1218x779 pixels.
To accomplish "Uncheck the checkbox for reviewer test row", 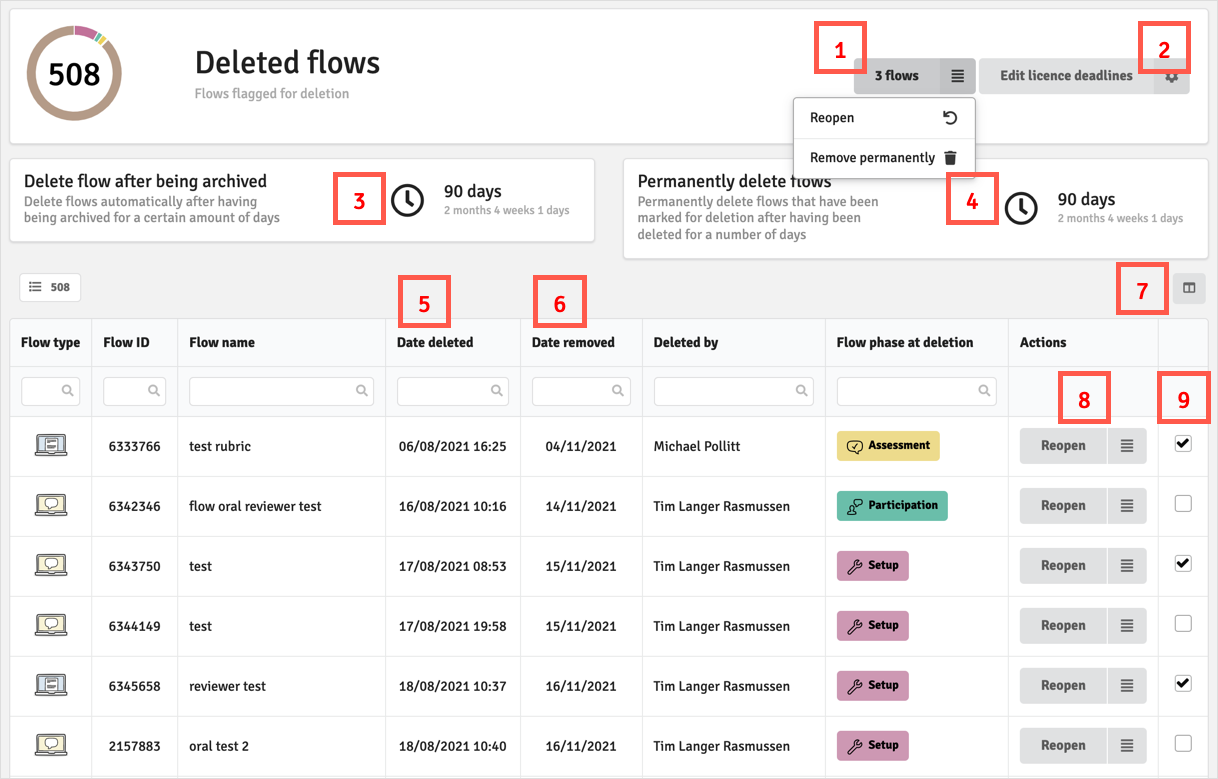I will [1183, 683].
